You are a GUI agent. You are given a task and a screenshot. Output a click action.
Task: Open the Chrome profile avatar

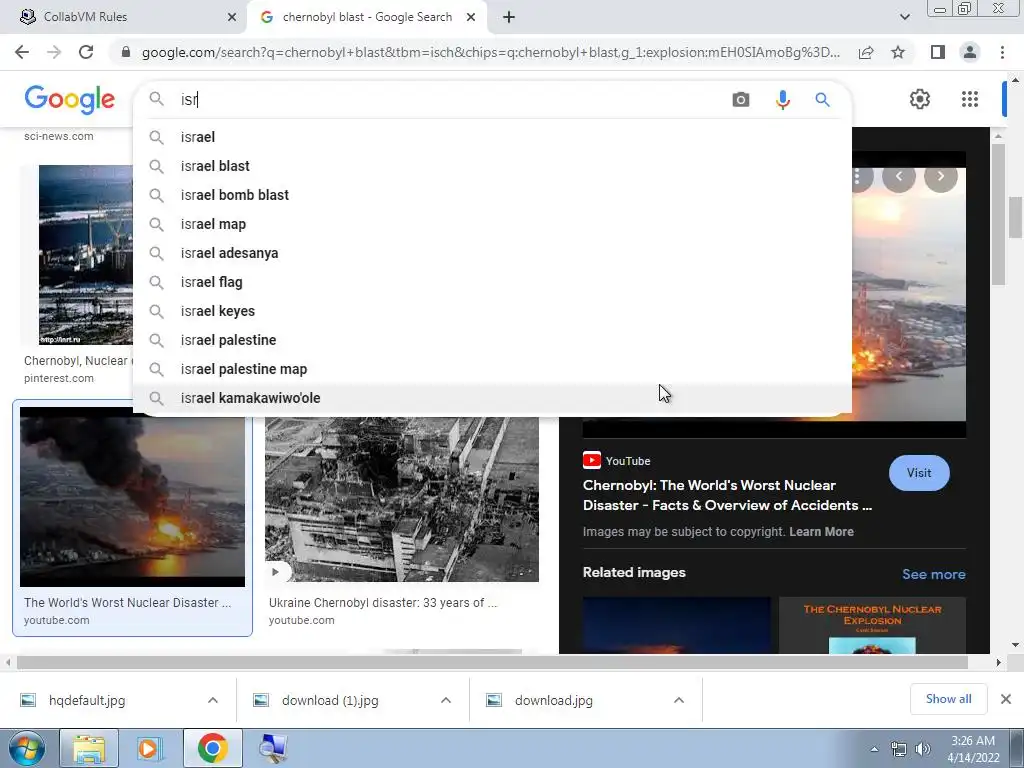coord(970,52)
